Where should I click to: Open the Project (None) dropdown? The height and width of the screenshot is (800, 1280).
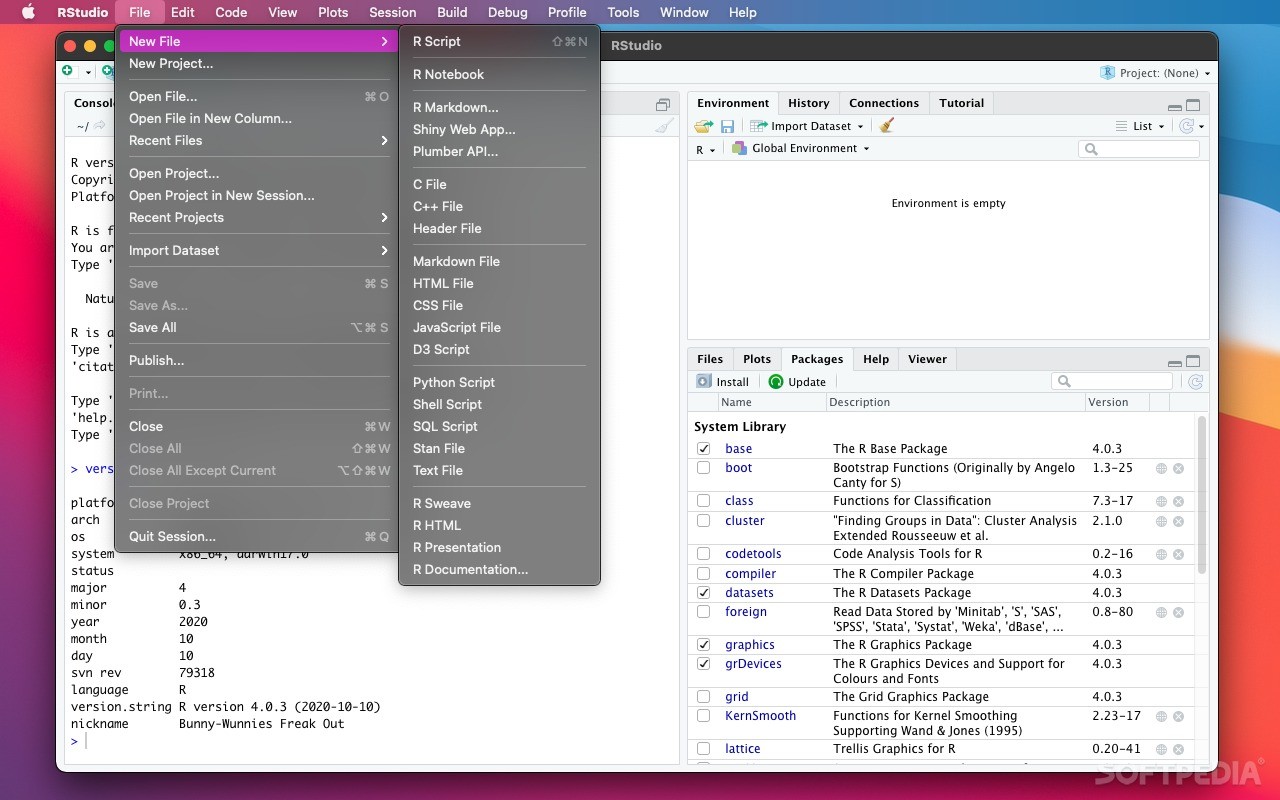click(1155, 73)
